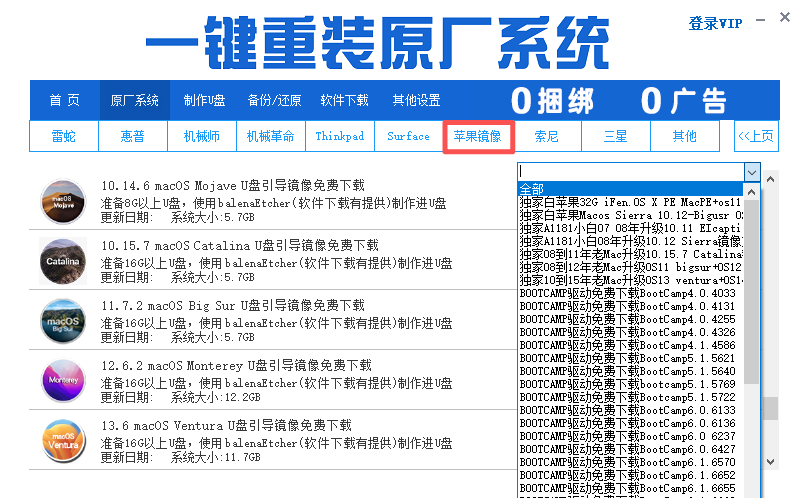Choose BootCamp4.0.4131 driver in list
The width and height of the screenshot is (808, 498).
(630, 306)
